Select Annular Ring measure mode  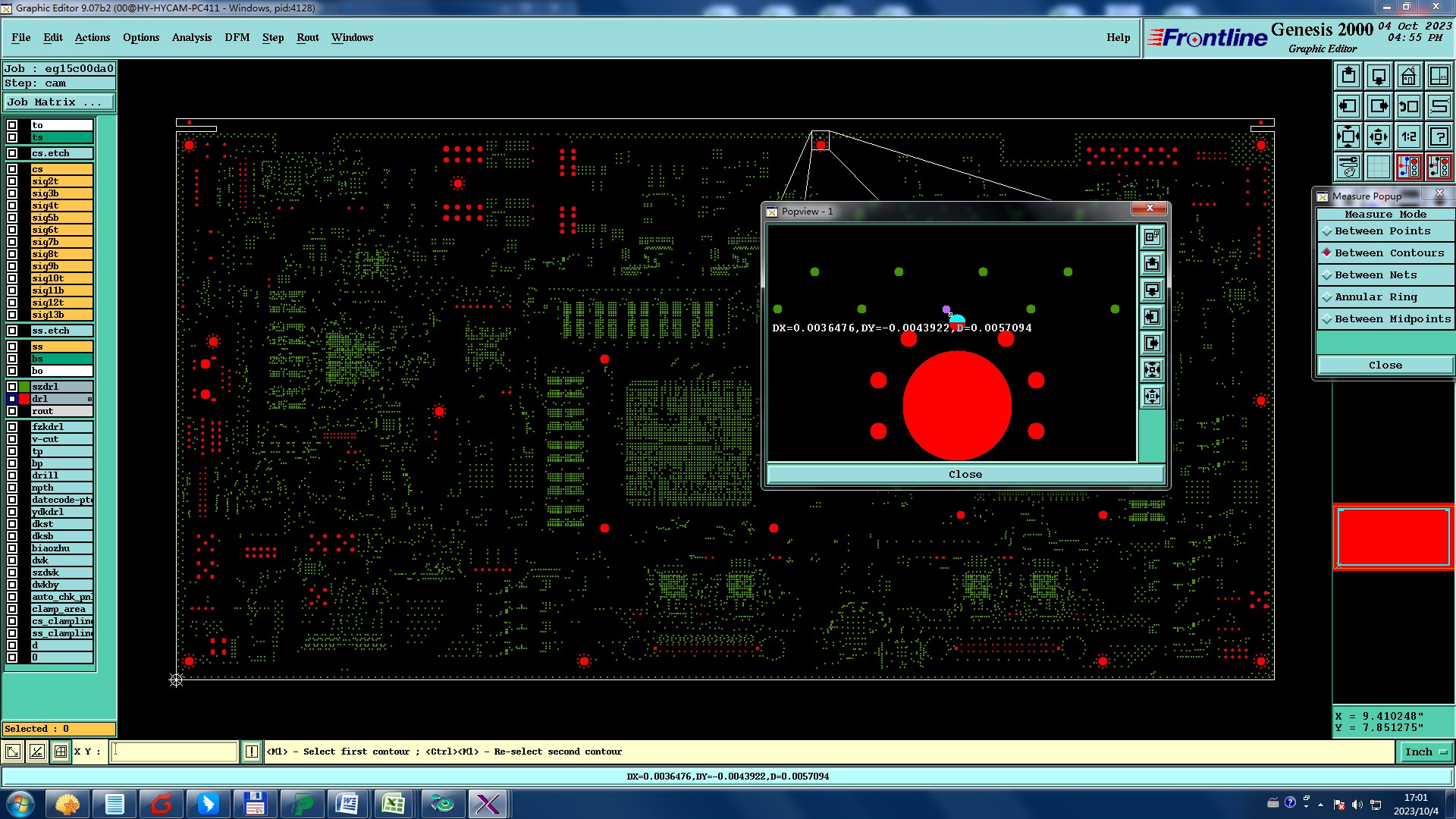click(x=1376, y=297)
